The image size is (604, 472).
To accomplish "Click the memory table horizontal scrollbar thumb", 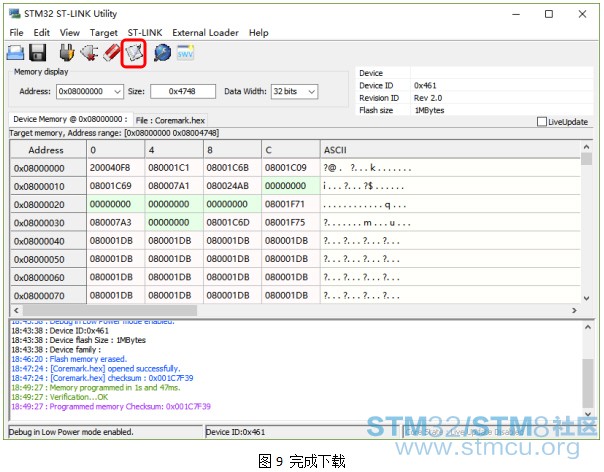I will coord(110,310).
